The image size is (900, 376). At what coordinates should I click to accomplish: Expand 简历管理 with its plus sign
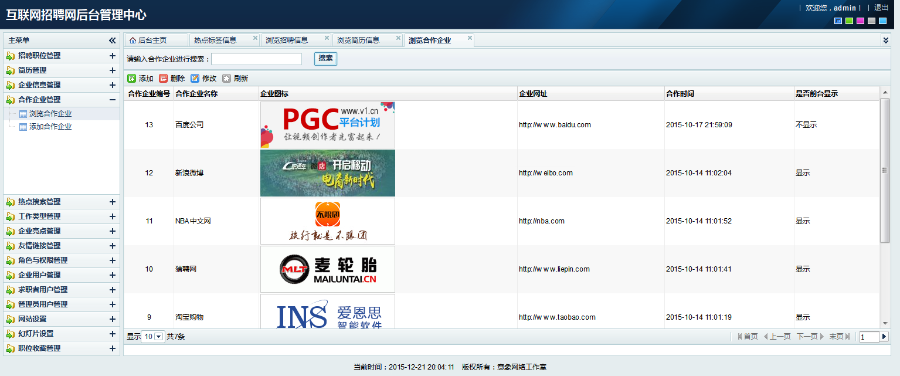tap(112, 70)
